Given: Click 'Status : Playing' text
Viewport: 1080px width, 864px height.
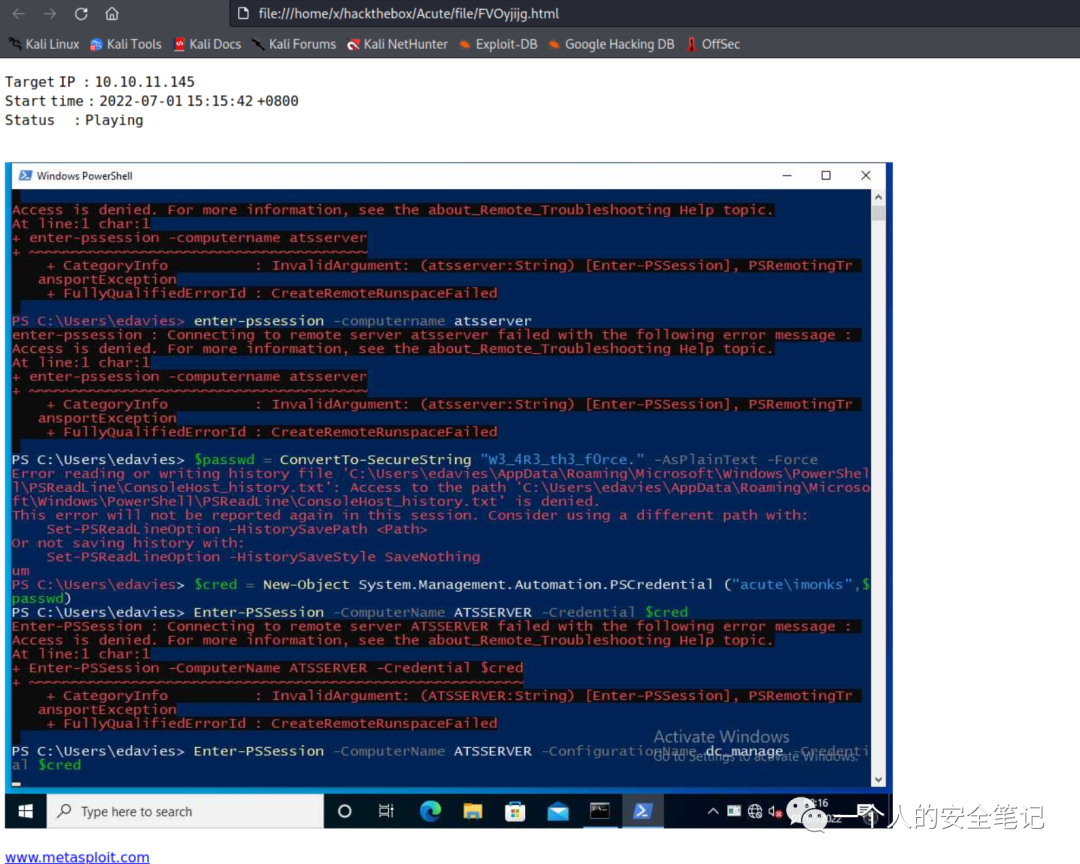Looking at the screenshot, I should coord(74,121).
